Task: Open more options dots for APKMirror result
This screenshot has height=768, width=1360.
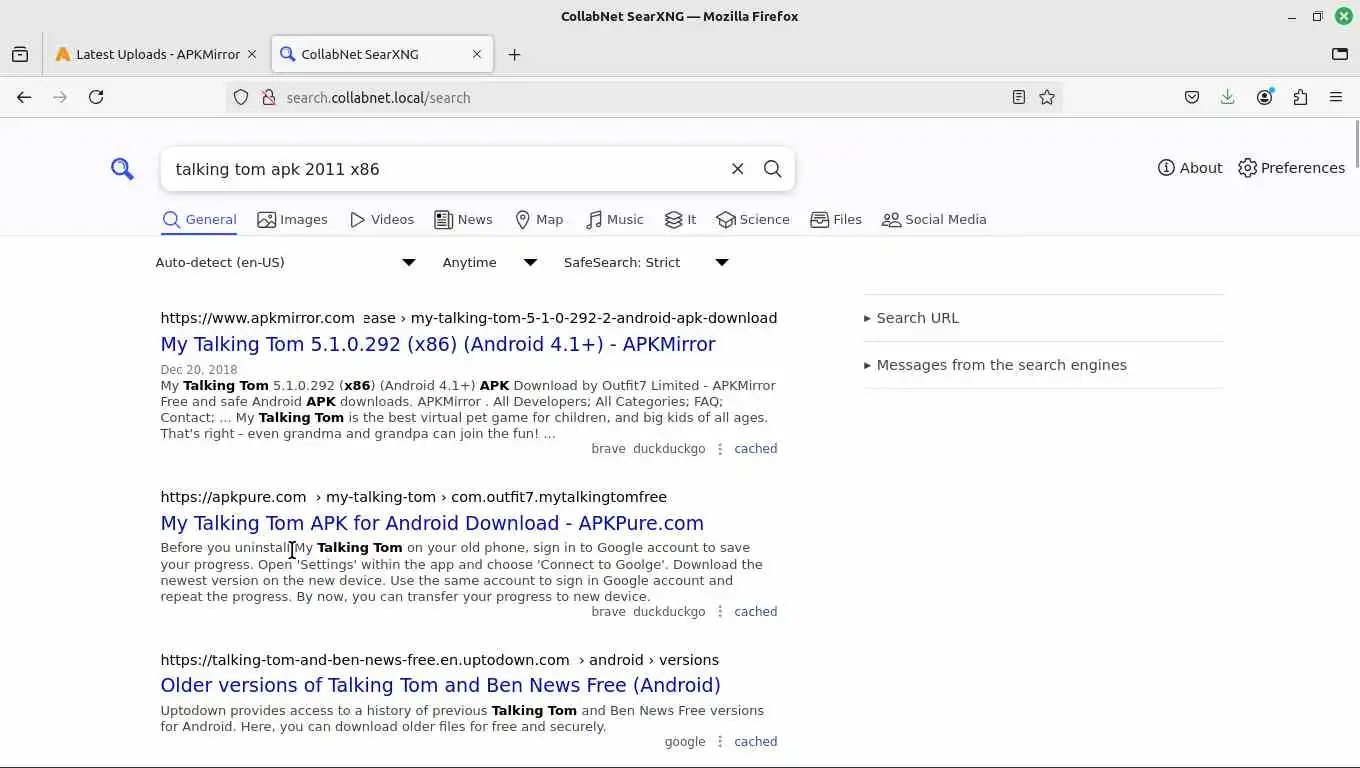Action: [x=720, y=449]
